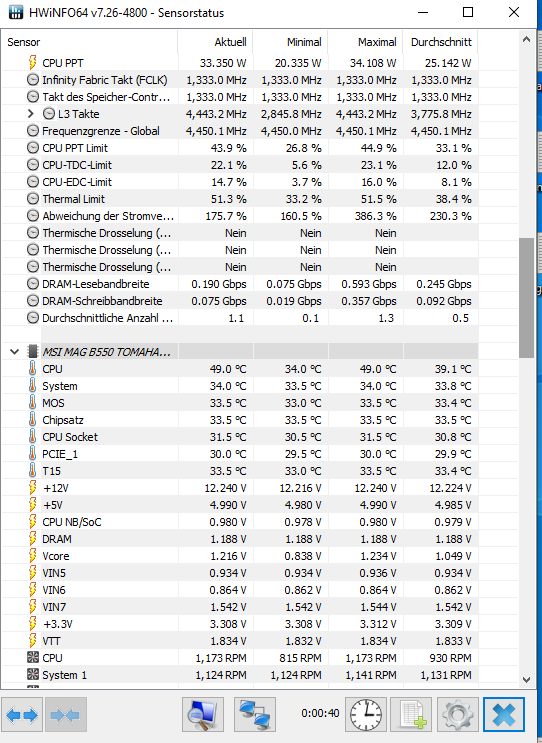Open sensor settings gear button
This screenshot has height=743, width=542.
pos(457,715)
